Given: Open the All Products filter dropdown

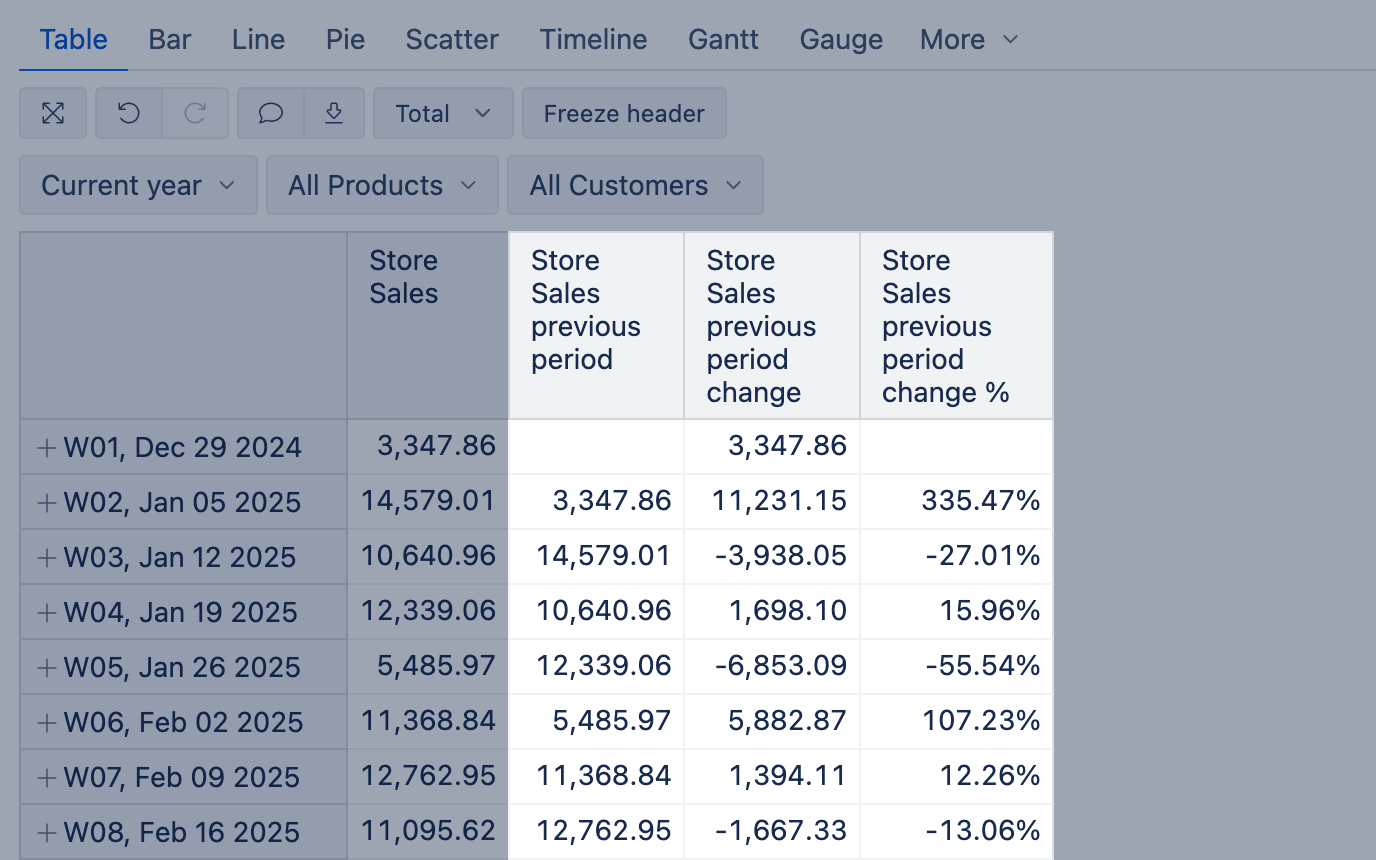Looking at the screenshot, I should [382, 185].
